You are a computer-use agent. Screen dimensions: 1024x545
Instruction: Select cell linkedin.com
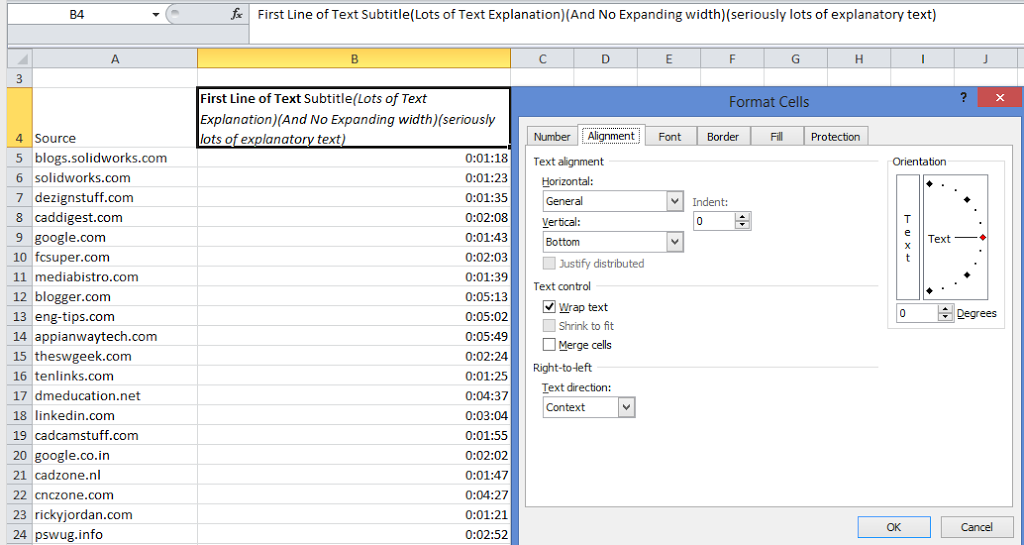(115, 415)
